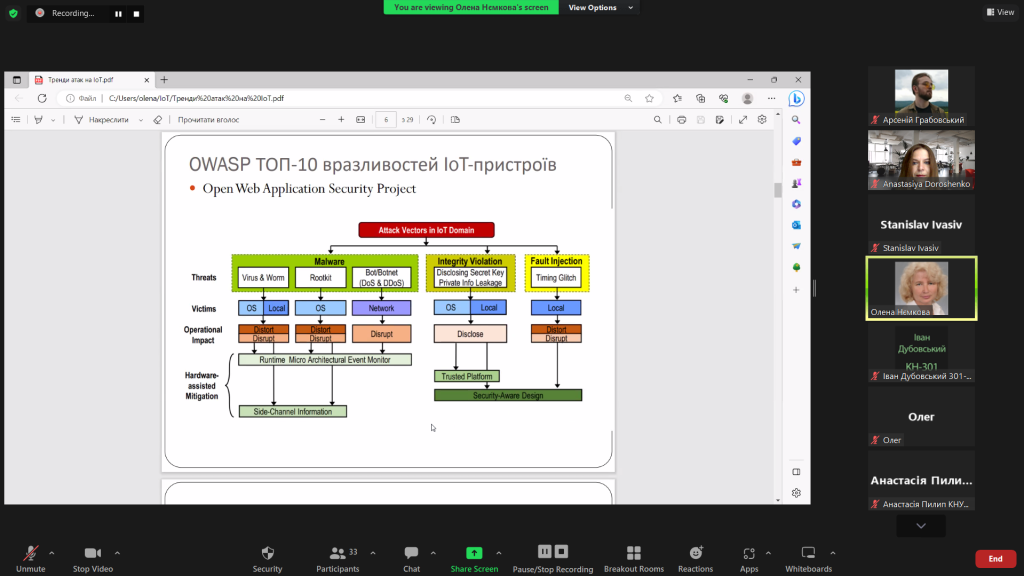Expand video options next to Stop Video

(x=118, y=553)
